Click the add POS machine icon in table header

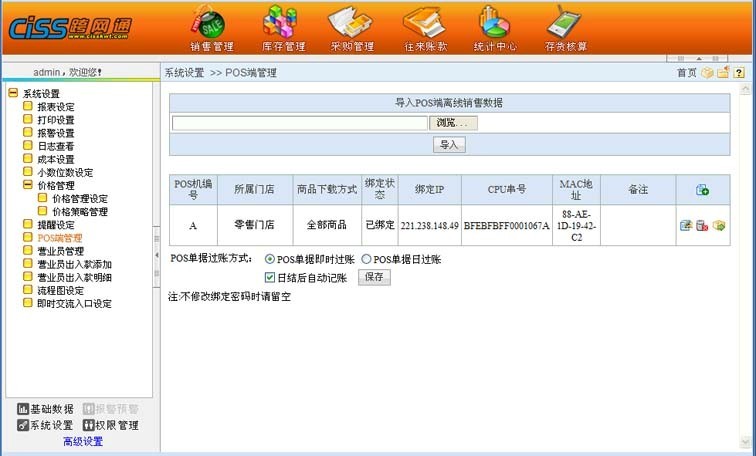click(702, 189)
